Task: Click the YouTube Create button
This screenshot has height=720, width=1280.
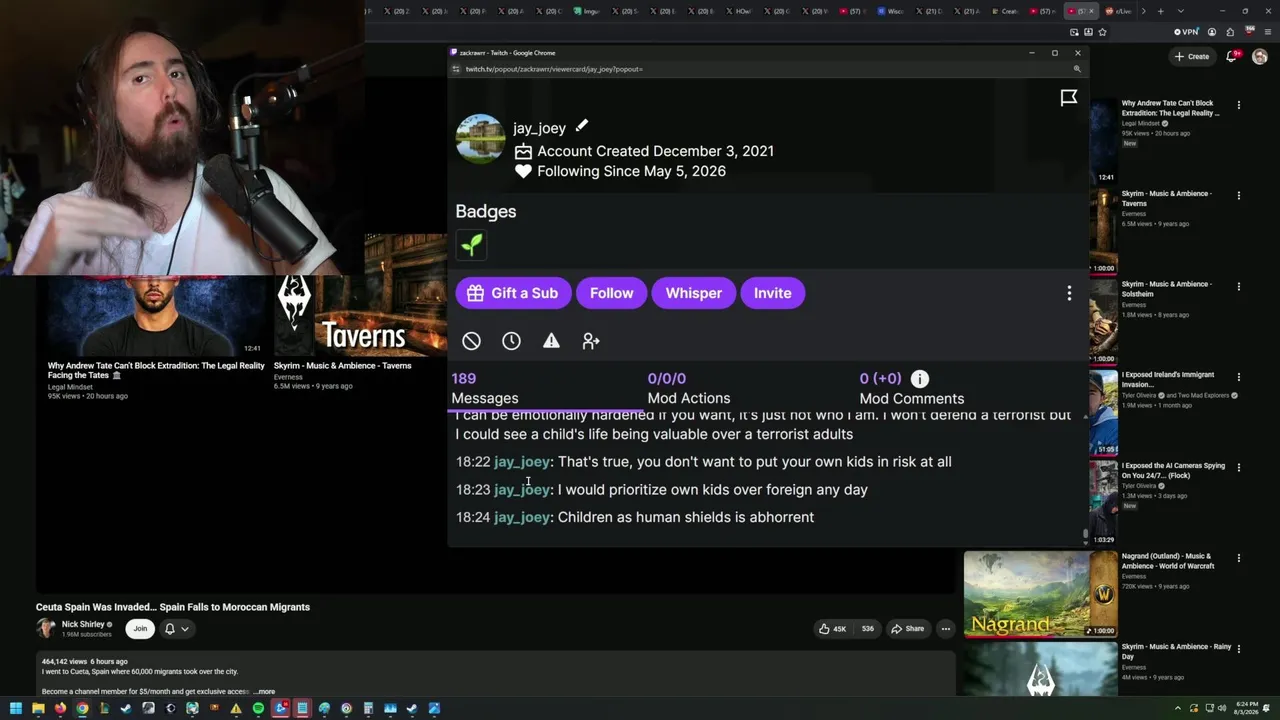Action: point(1192,56)
